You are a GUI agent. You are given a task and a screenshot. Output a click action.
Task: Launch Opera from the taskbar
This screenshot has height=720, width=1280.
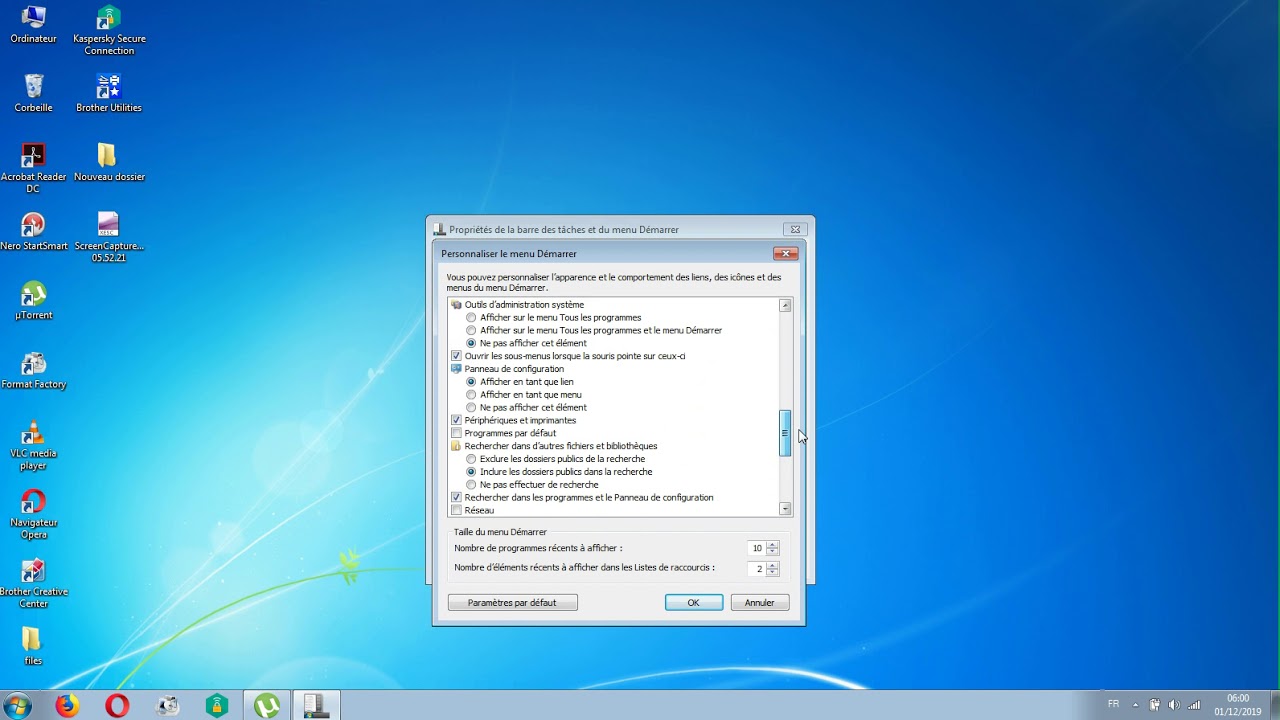coord(117,705)
